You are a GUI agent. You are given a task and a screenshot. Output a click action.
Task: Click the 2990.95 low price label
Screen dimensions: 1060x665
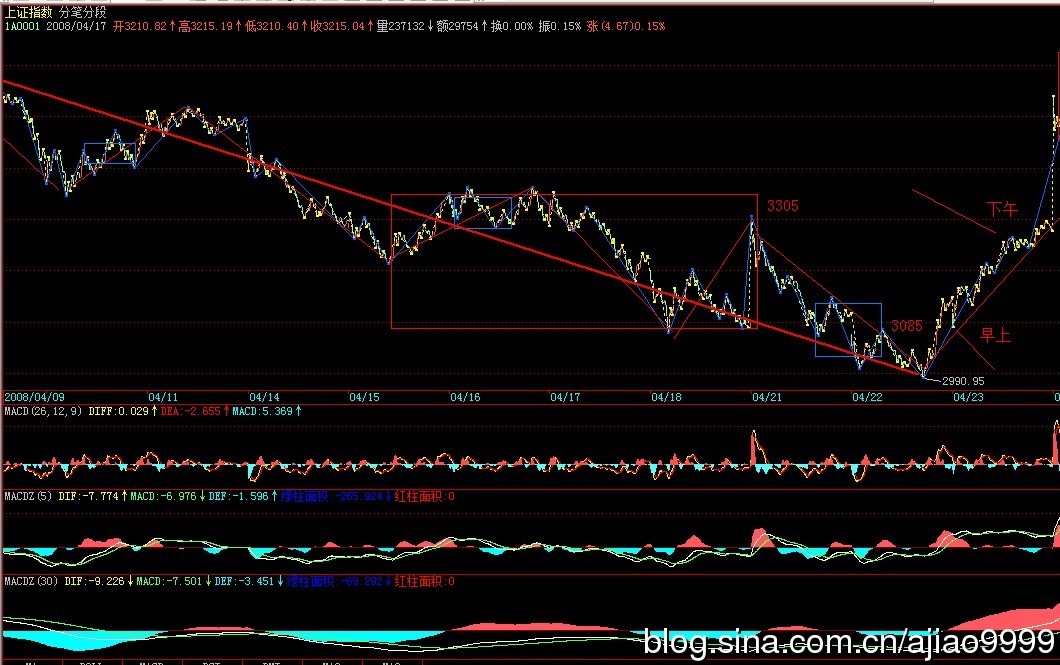[963, 381]
